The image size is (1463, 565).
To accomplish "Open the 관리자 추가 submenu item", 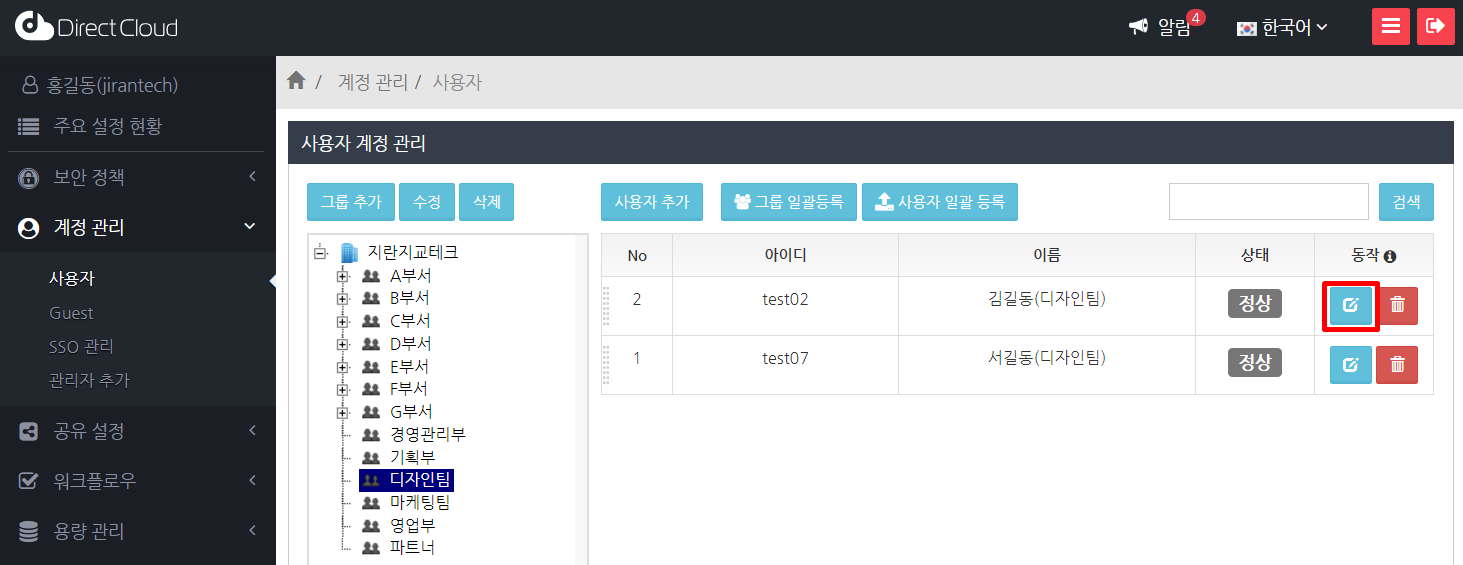I will (x=89, y=380).
